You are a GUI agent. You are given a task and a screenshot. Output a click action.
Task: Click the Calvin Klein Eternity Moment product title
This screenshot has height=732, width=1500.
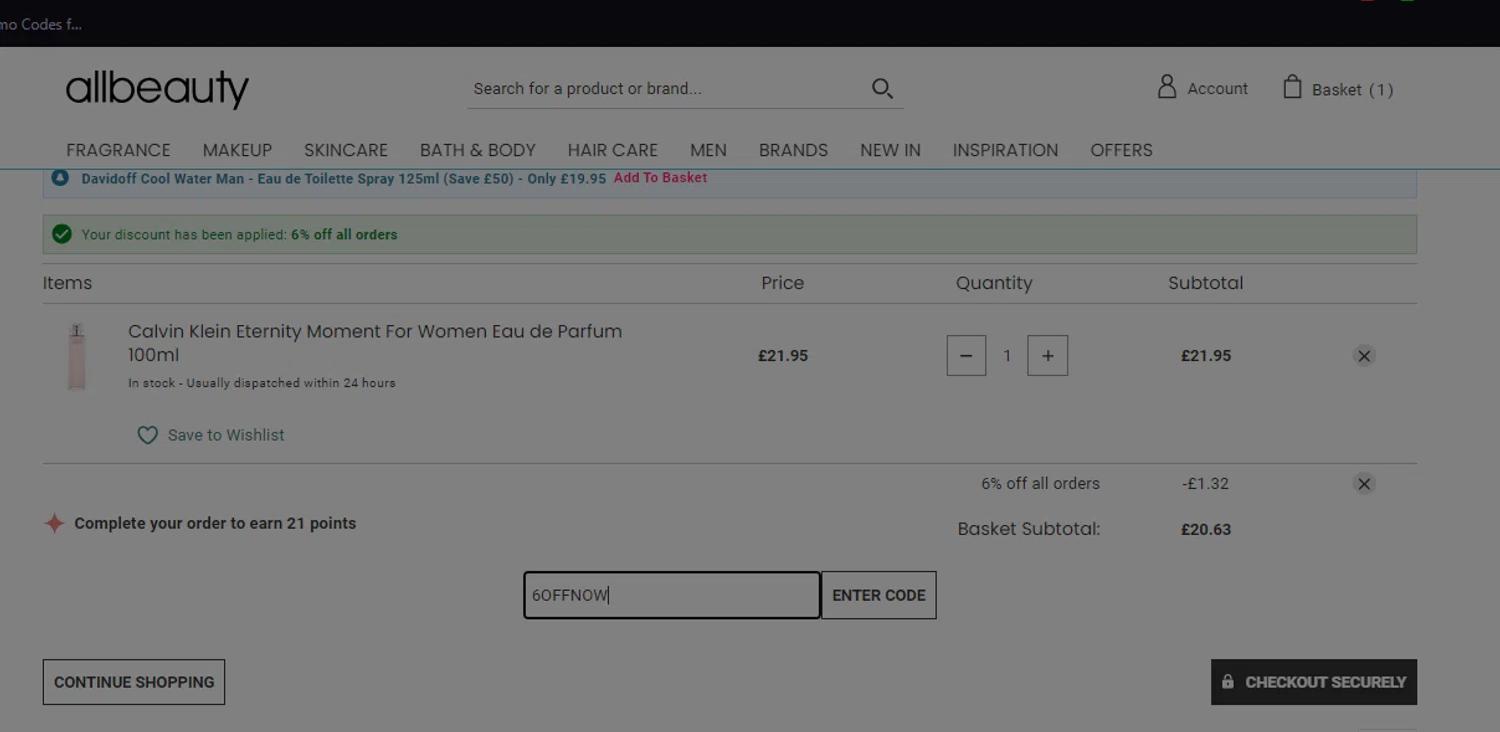(375, 343)
